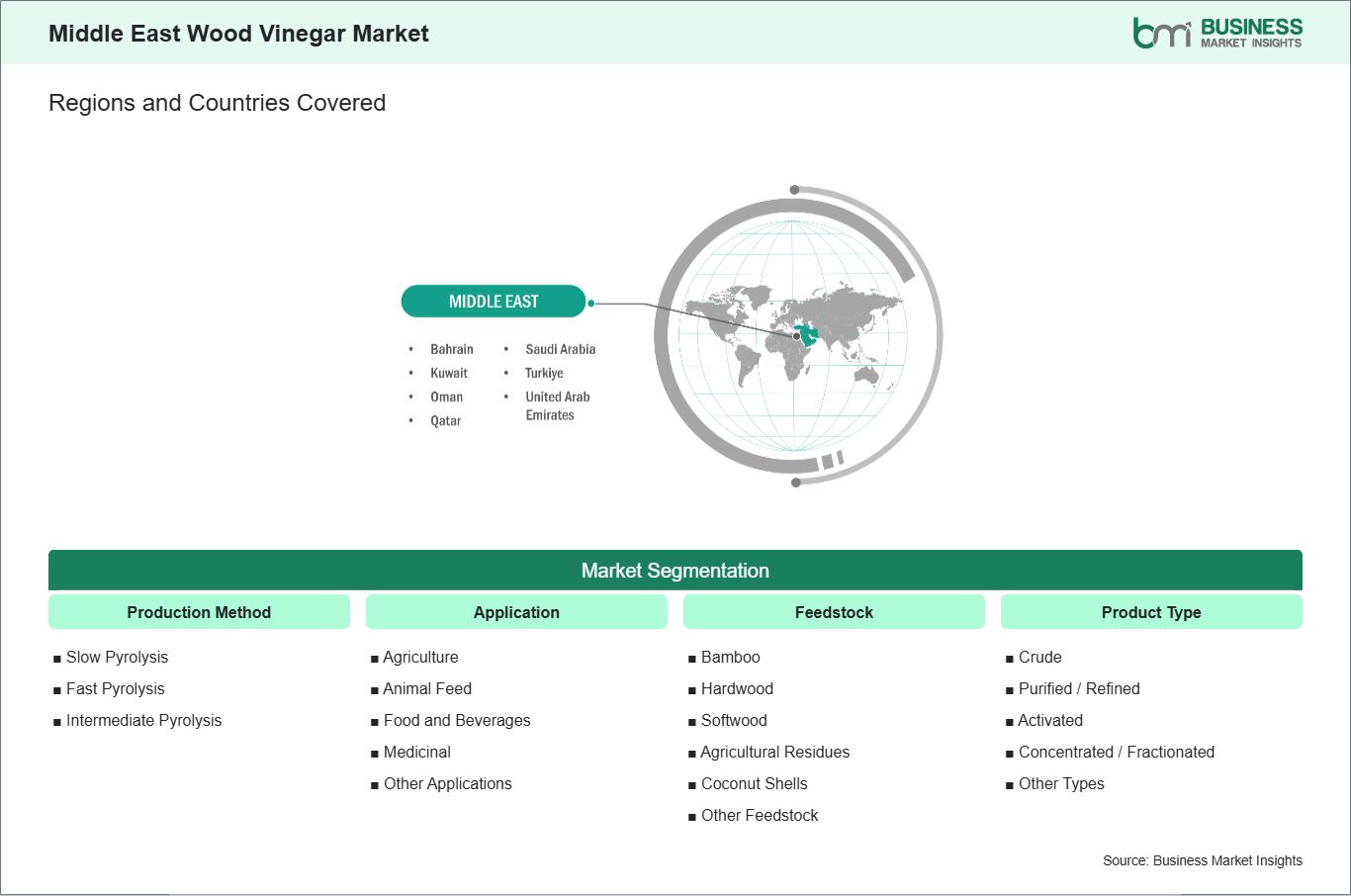Select the MIDDLE EAST region label
Screen dimensions: 1351x896
(494, 302)
